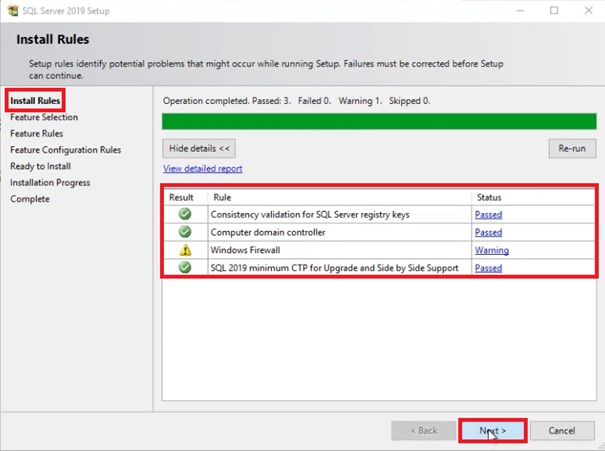Screen dimensions: 605x451
Task: Select SQL 2019 minimum CTP for Upgrade rule text
Action: [335, 268]
